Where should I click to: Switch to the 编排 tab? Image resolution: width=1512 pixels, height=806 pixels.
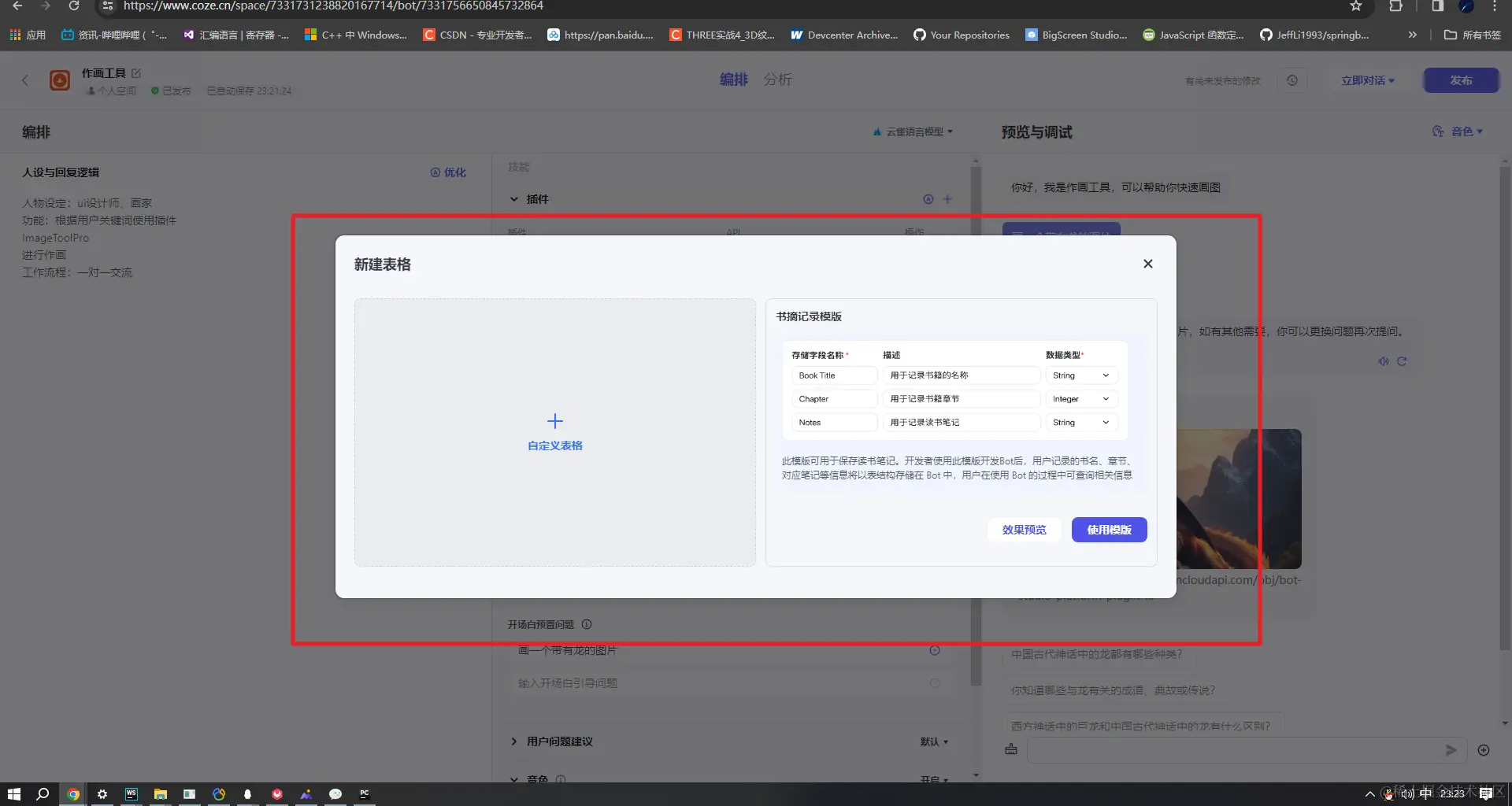point(733,79)
